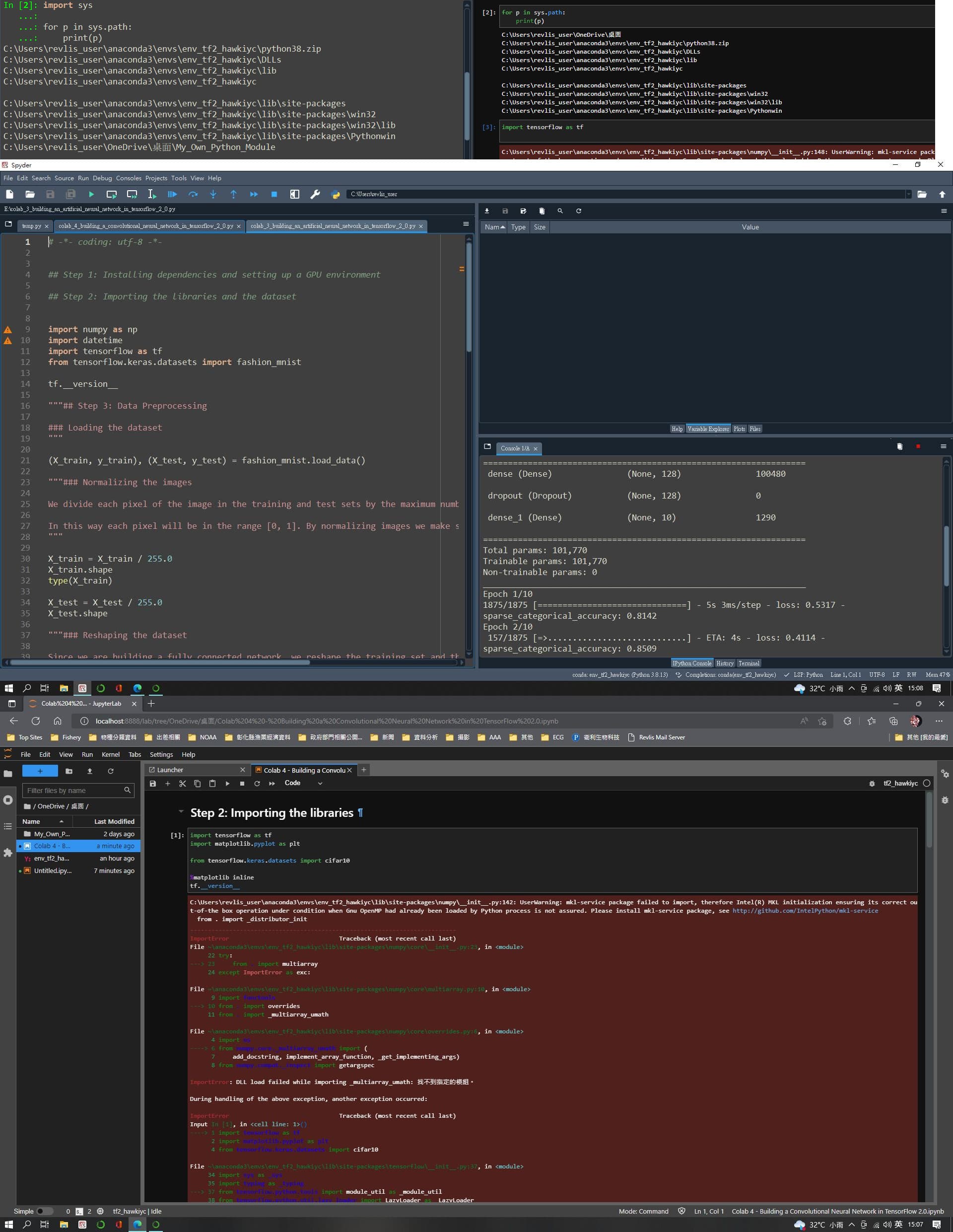Sort Variable Explorer by Name column
Viewport: 953px width, 1232px height.
point(495,227)
